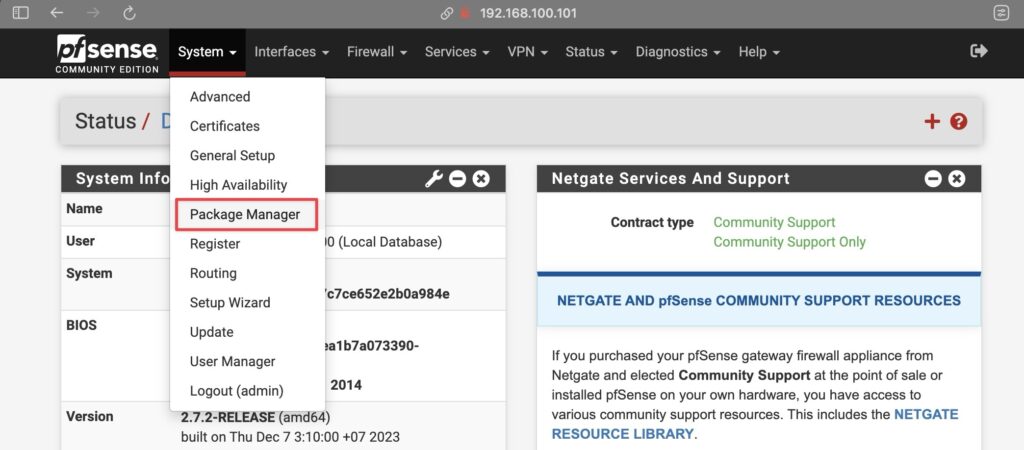Click the logout arrow icon in navbar
Screen dimensions: 1024x450
click(x=979, y=51)
